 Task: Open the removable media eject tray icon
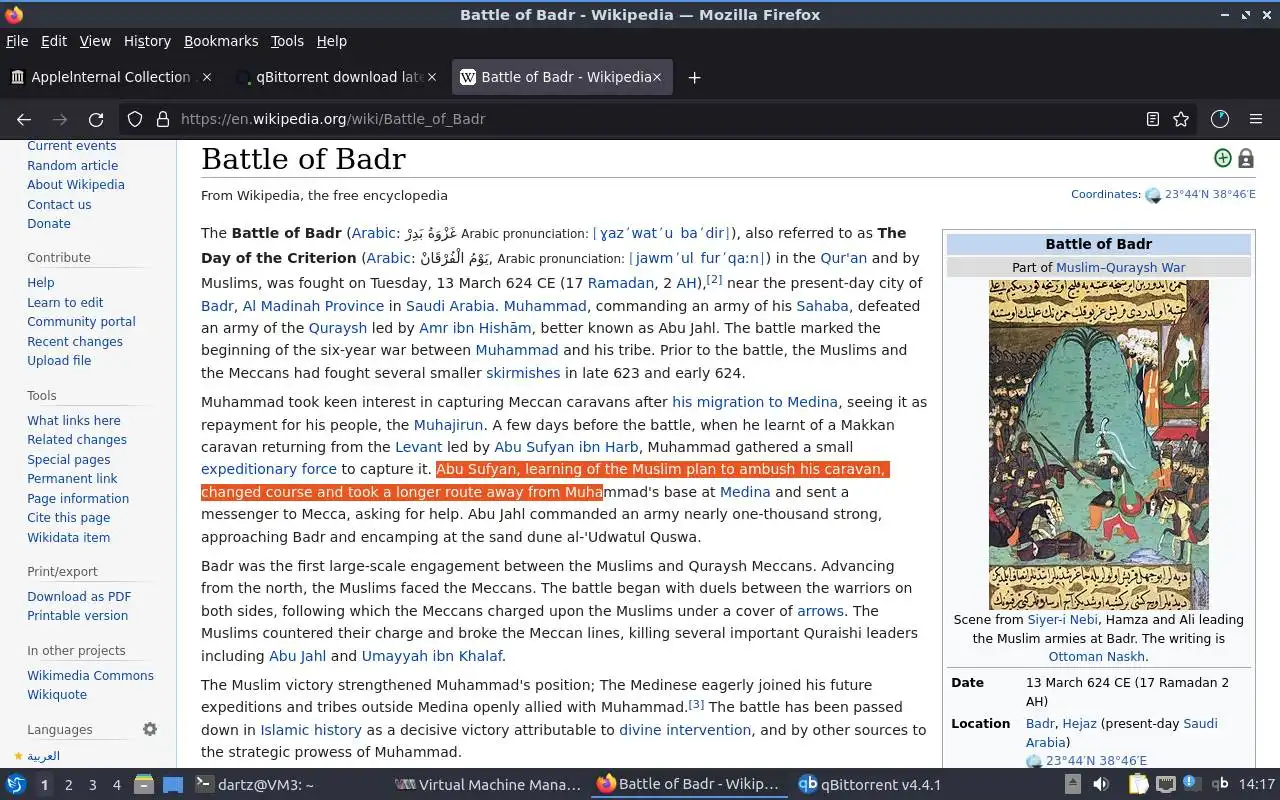click(x=1072, y=784)
